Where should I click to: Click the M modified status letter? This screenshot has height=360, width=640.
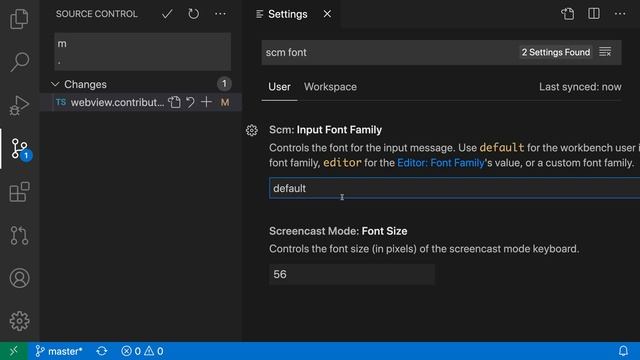pos(225,102)
